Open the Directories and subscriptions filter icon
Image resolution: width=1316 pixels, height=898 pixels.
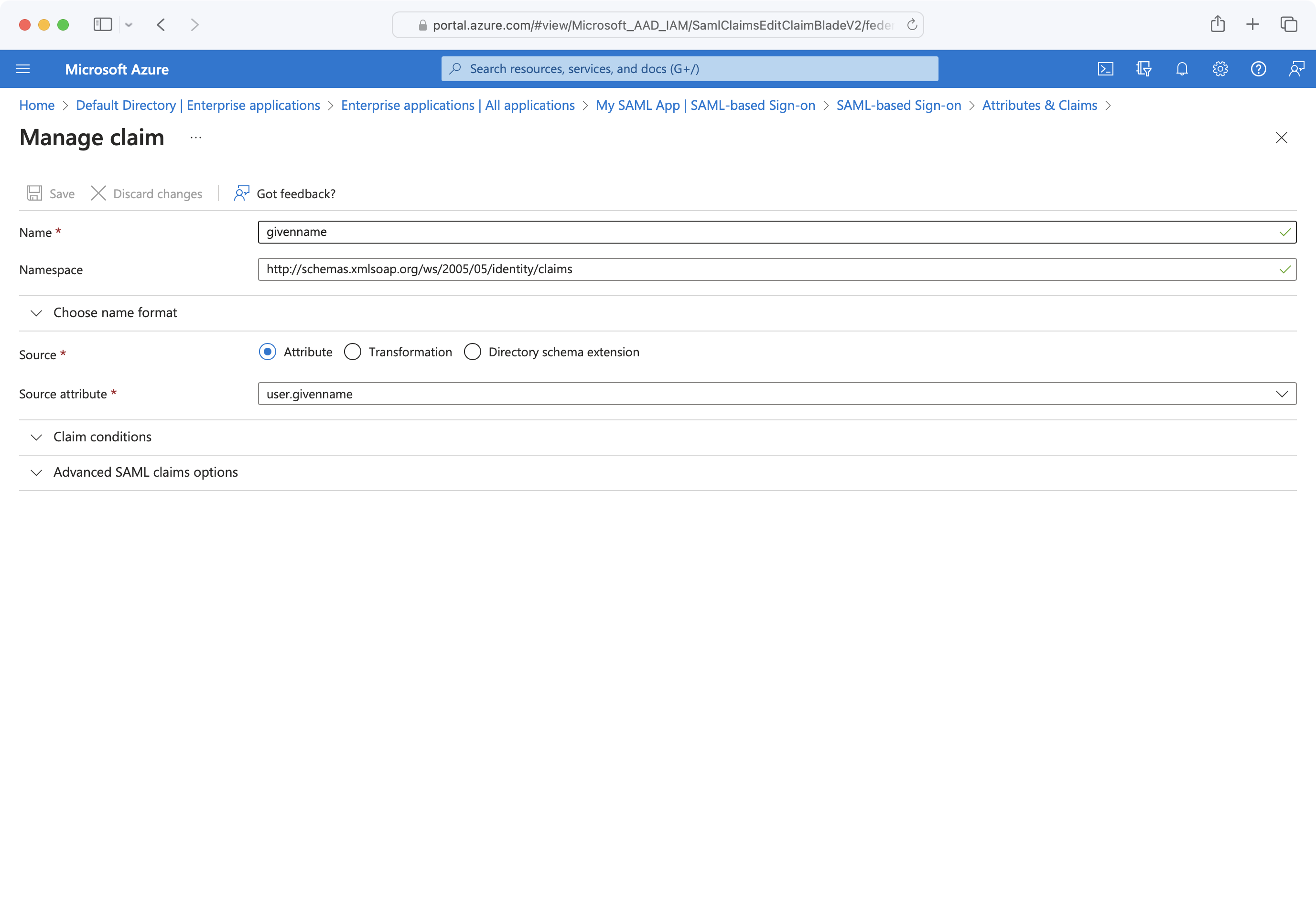[x=1143, y=69]
